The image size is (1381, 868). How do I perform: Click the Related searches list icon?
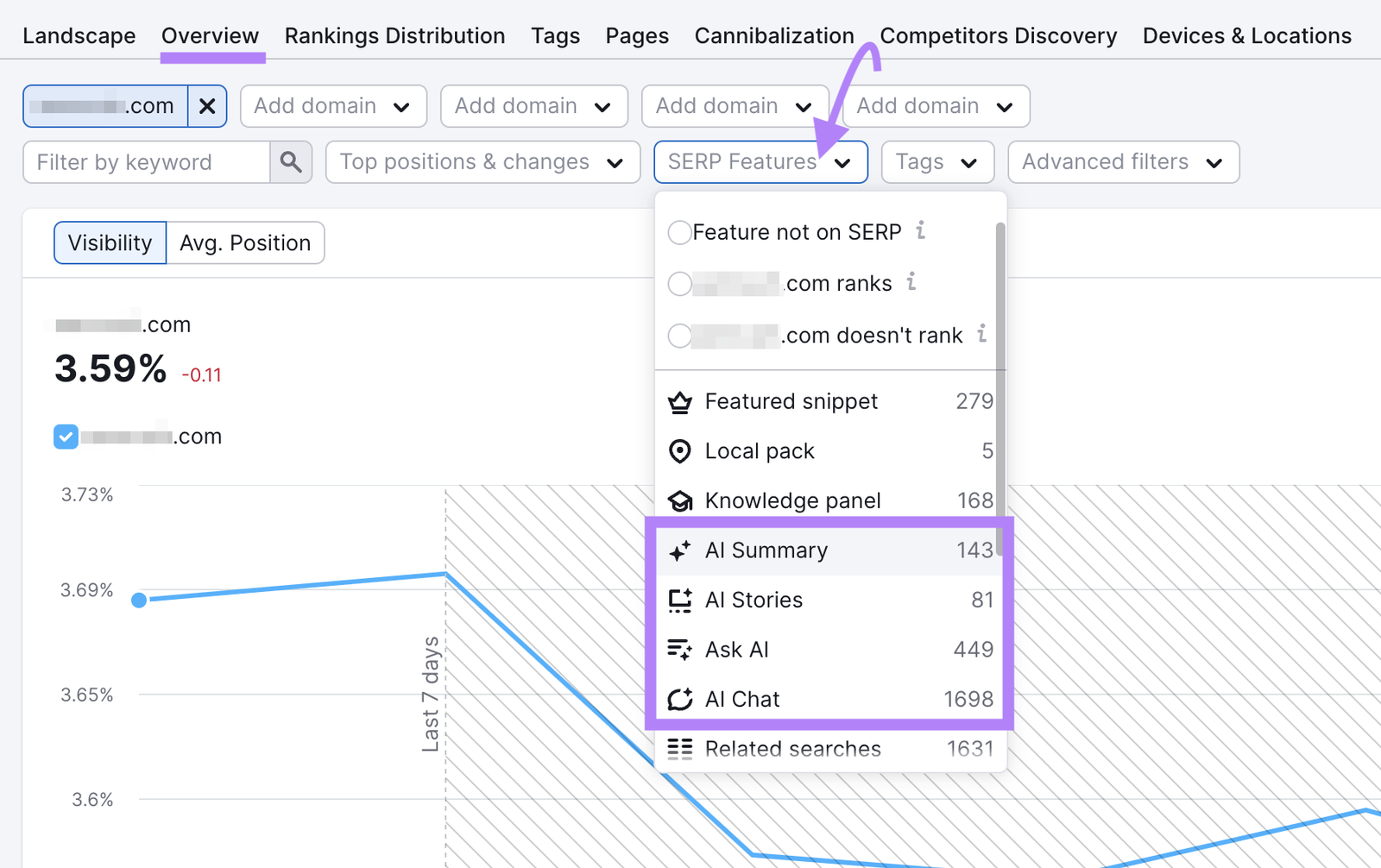681,748
